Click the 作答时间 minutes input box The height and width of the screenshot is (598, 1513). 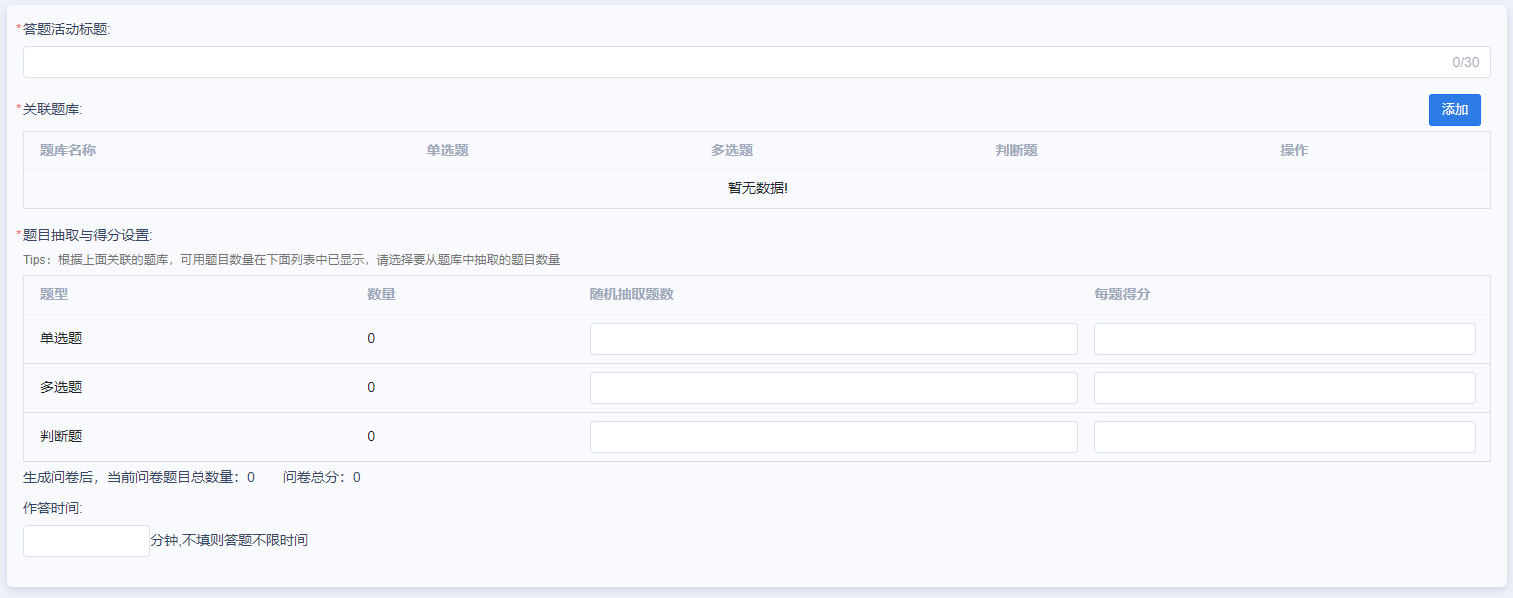tap(86, 541)
